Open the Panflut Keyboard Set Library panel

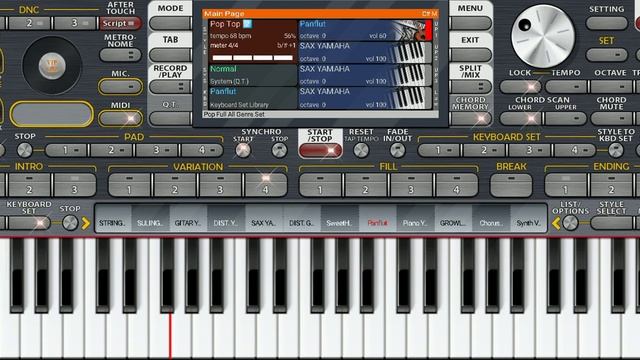pos(253,98)
